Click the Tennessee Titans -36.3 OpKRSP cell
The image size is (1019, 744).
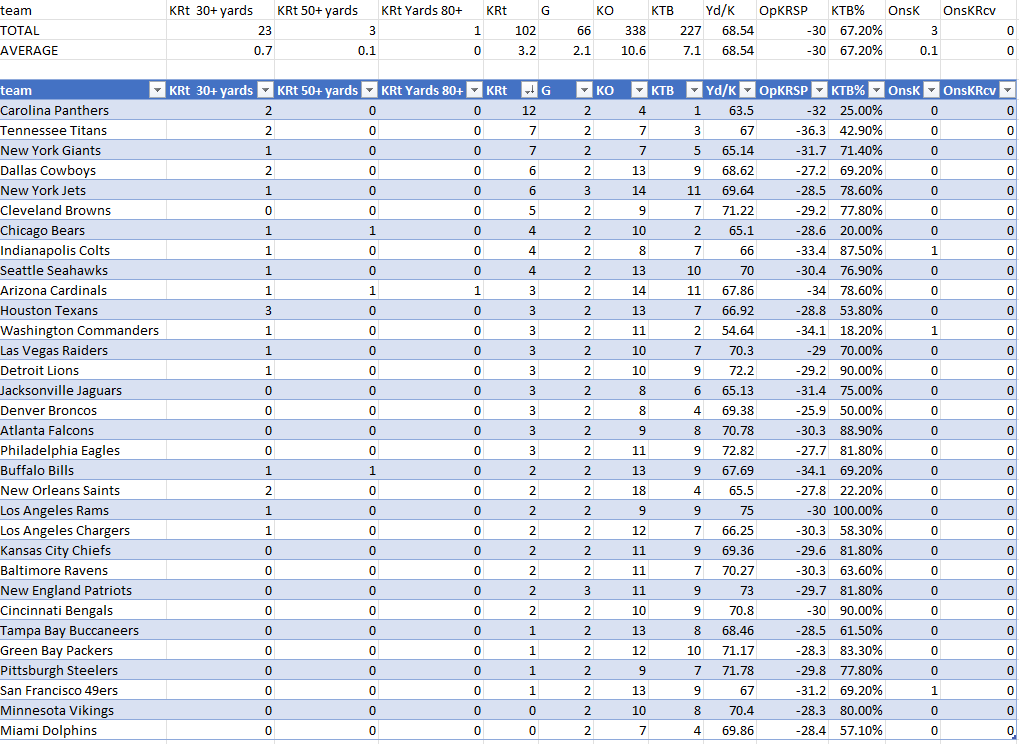[793, 131]
